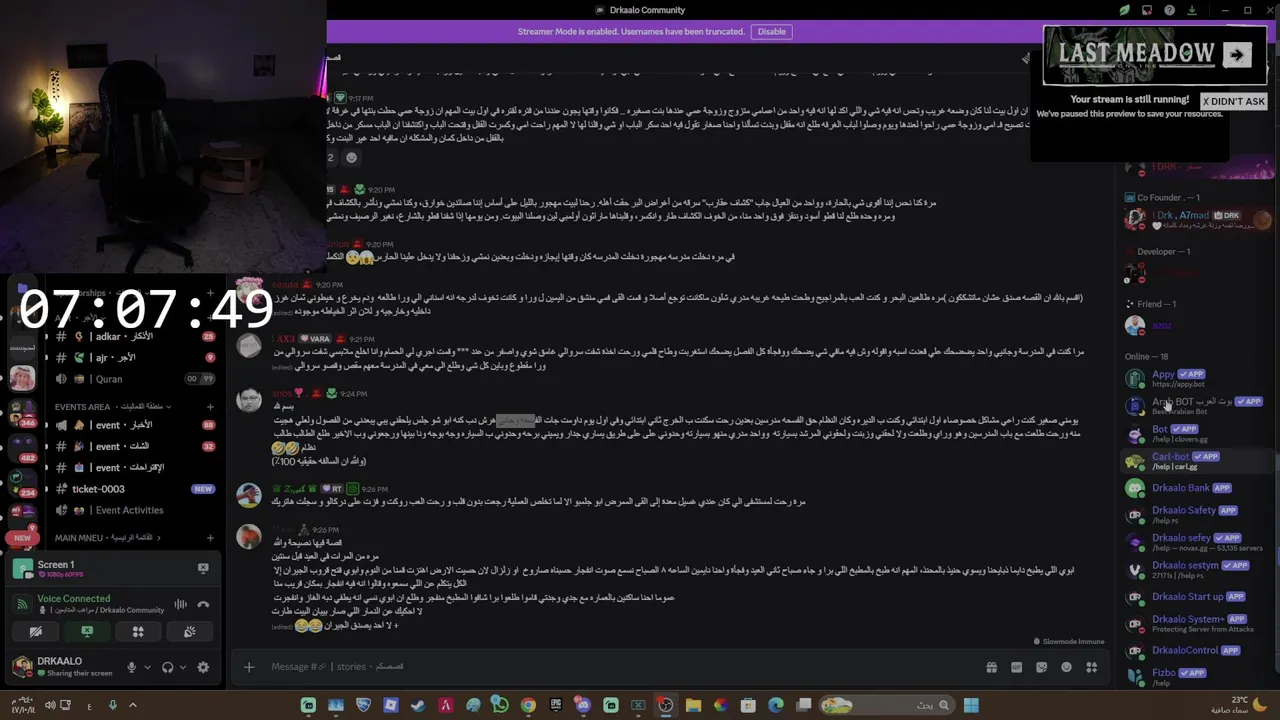Open Drkaalo Safety member entry
Screen dimensions: 1280x720
click(1194, 514)
